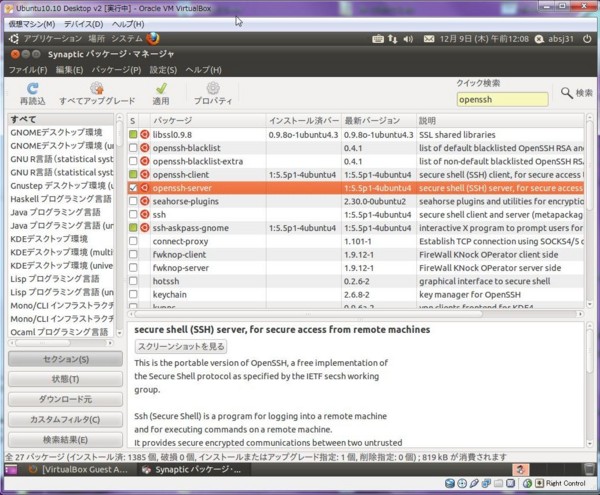Toggle the openssh-client status box
600x495 pixels.
tap(133, 174)
